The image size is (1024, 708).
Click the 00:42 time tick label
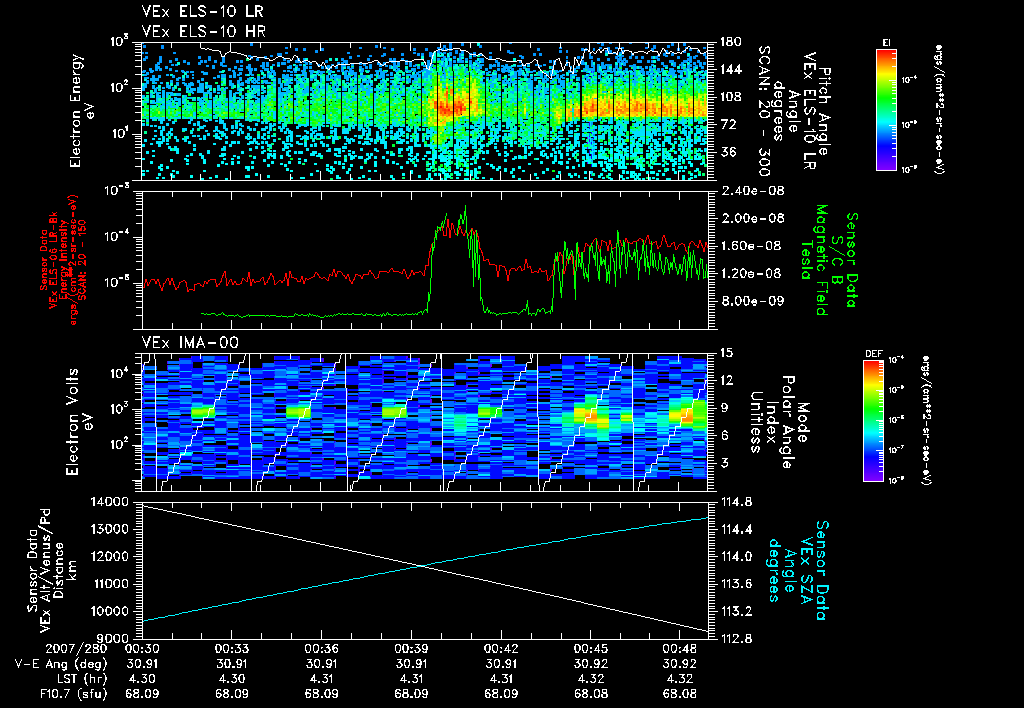(x=501, y=649)
